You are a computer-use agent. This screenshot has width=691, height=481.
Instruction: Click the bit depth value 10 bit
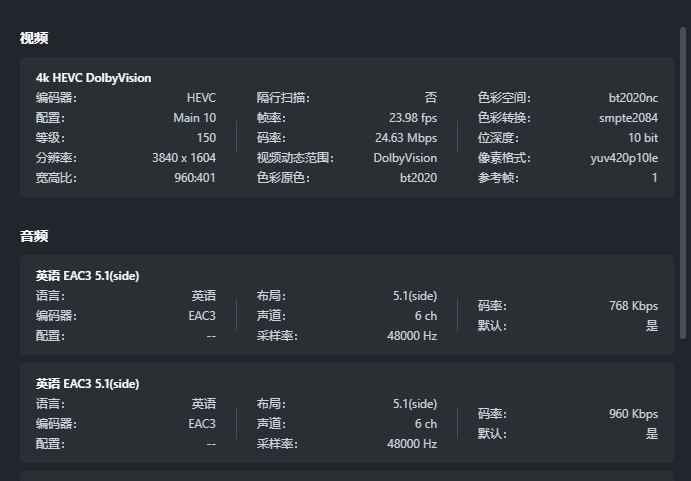coord(643,138)
